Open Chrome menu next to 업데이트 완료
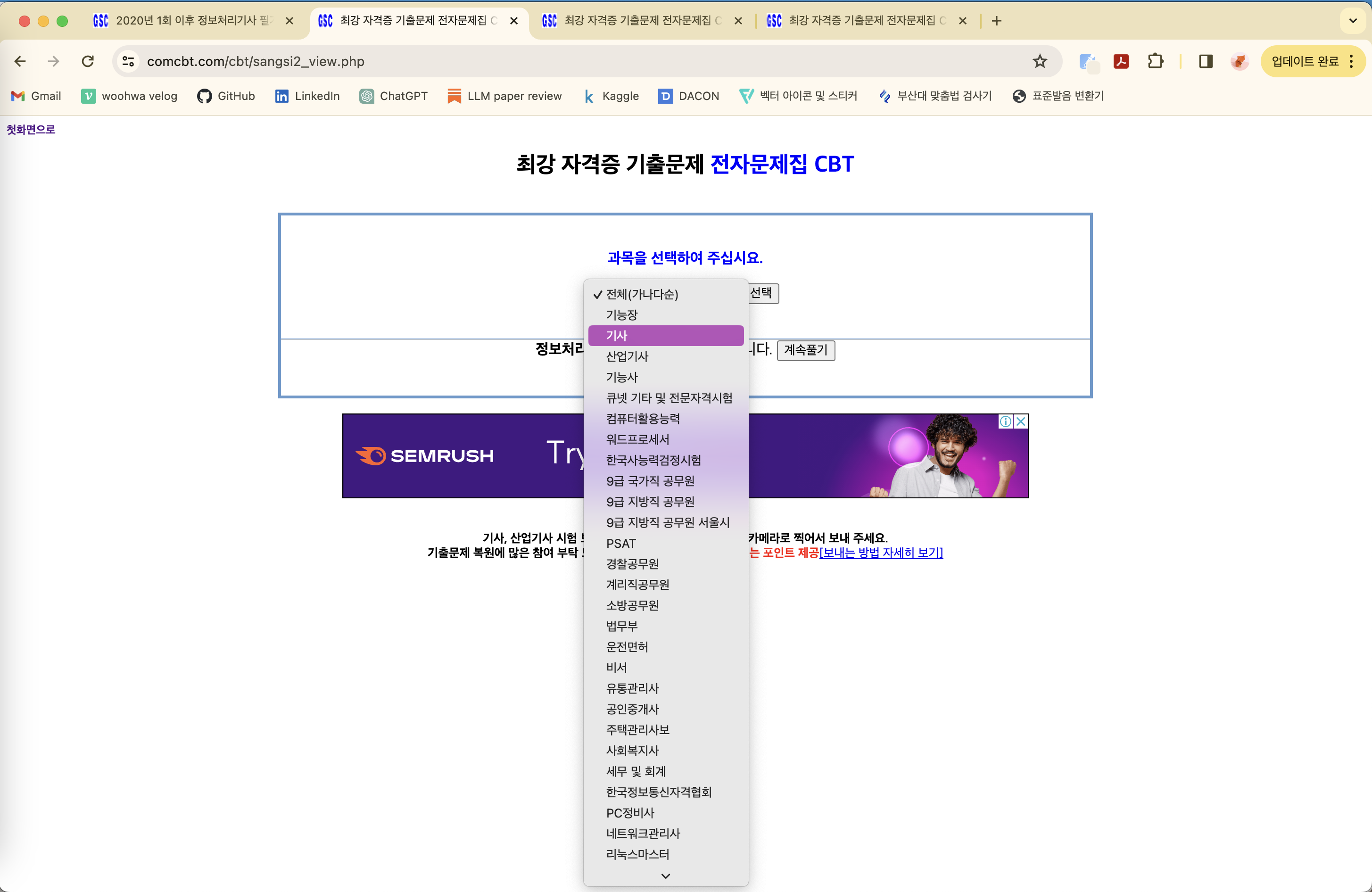The width and height of the screenshot is (1372, 892). pos(1352,61)
